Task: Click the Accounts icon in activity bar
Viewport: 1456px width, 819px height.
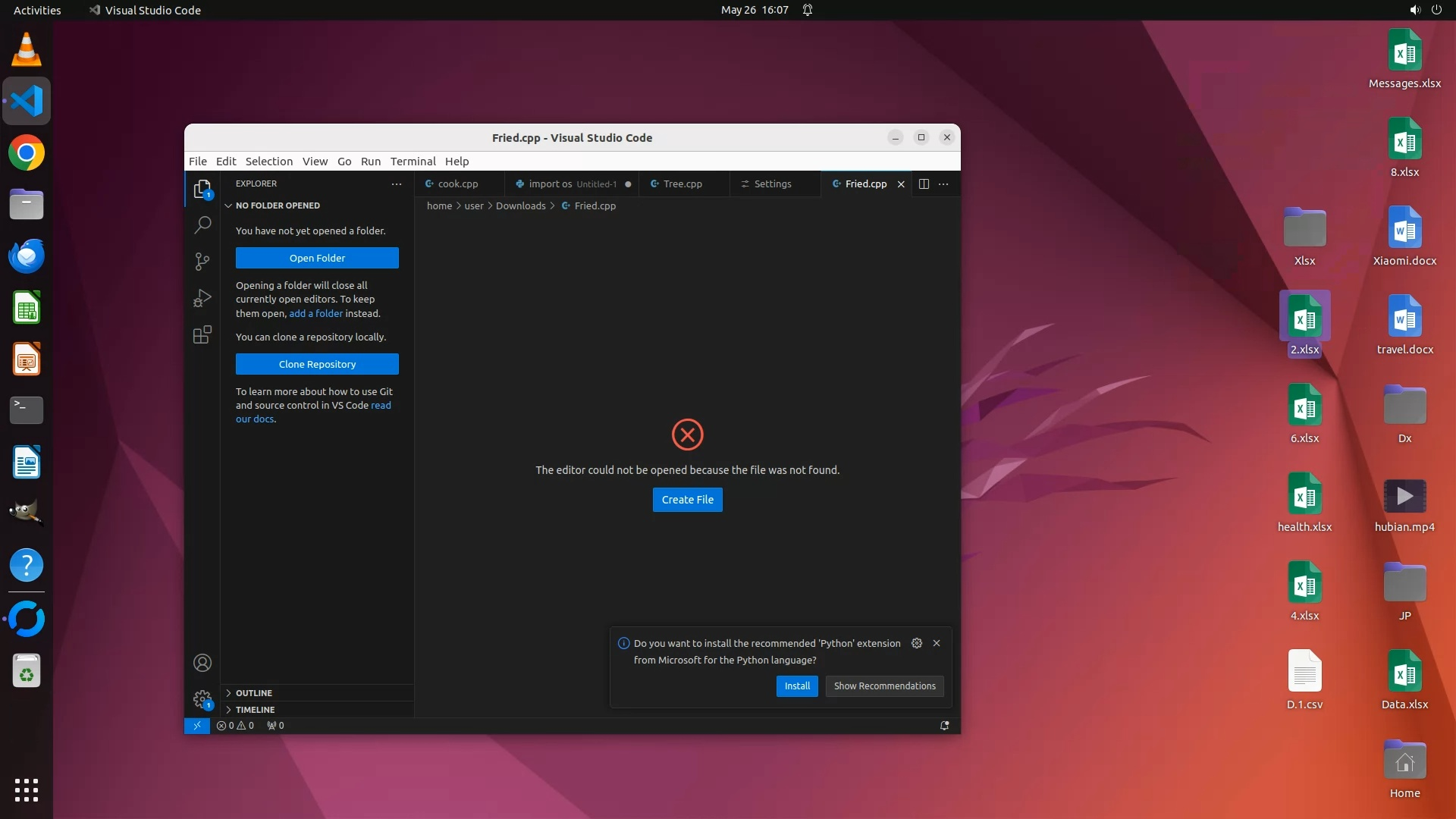Action: (202, 663)
